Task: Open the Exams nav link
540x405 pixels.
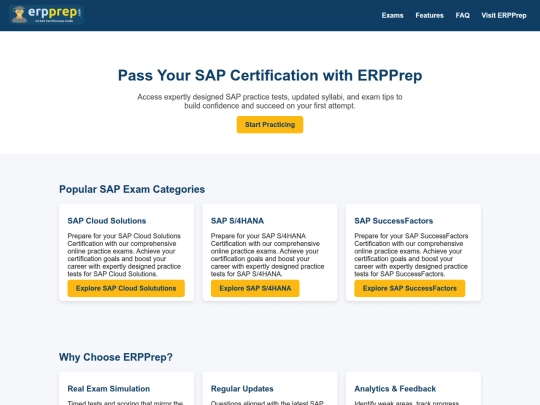Action: [x=392, y=15]
